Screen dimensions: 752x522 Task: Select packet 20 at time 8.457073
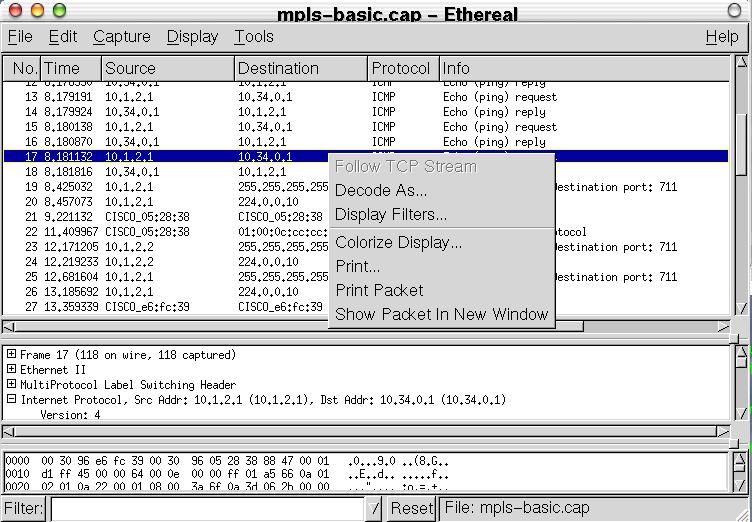coord(165,202)
